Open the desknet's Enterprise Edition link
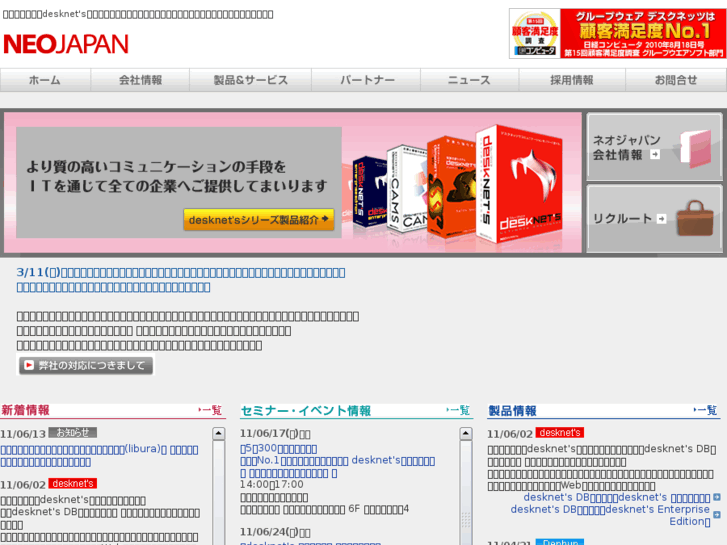 [611, 515]
